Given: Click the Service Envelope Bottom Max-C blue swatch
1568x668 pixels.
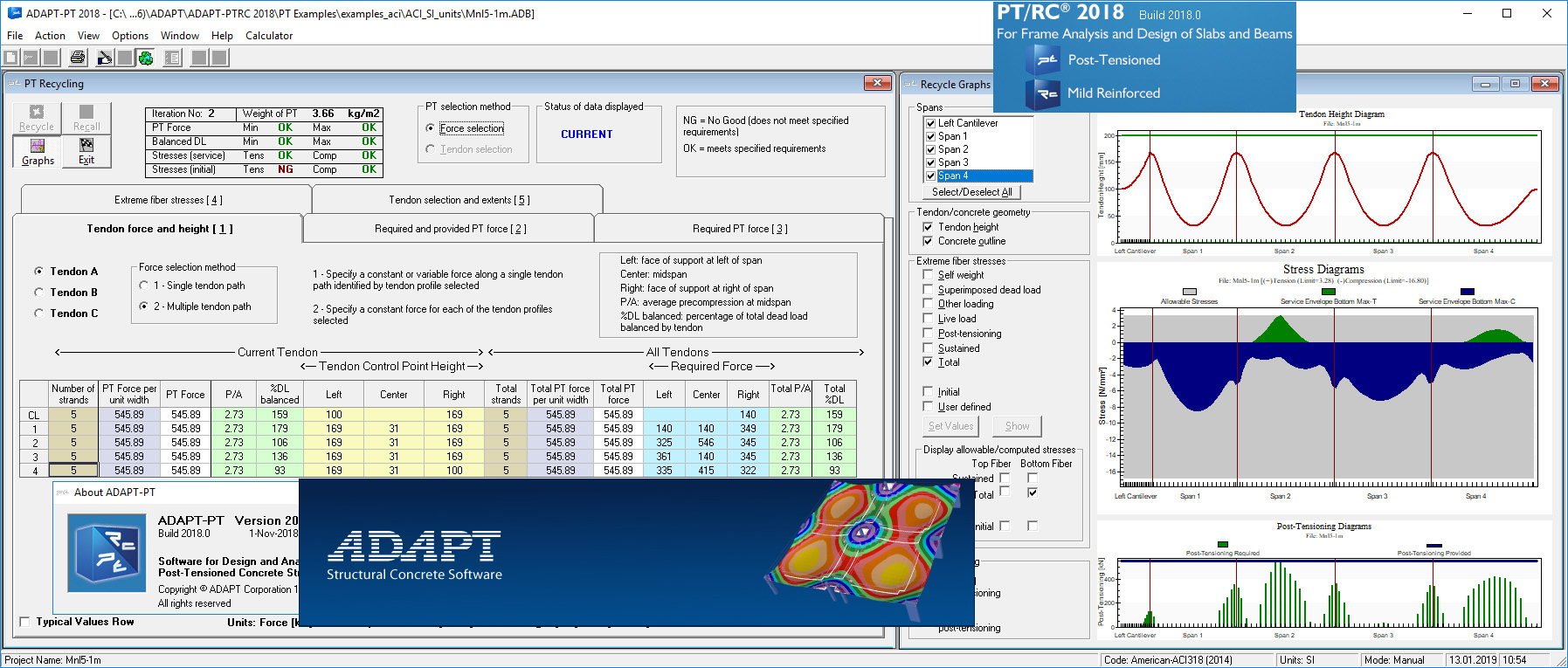Looking at the screenshot, I should point(1467,292).
